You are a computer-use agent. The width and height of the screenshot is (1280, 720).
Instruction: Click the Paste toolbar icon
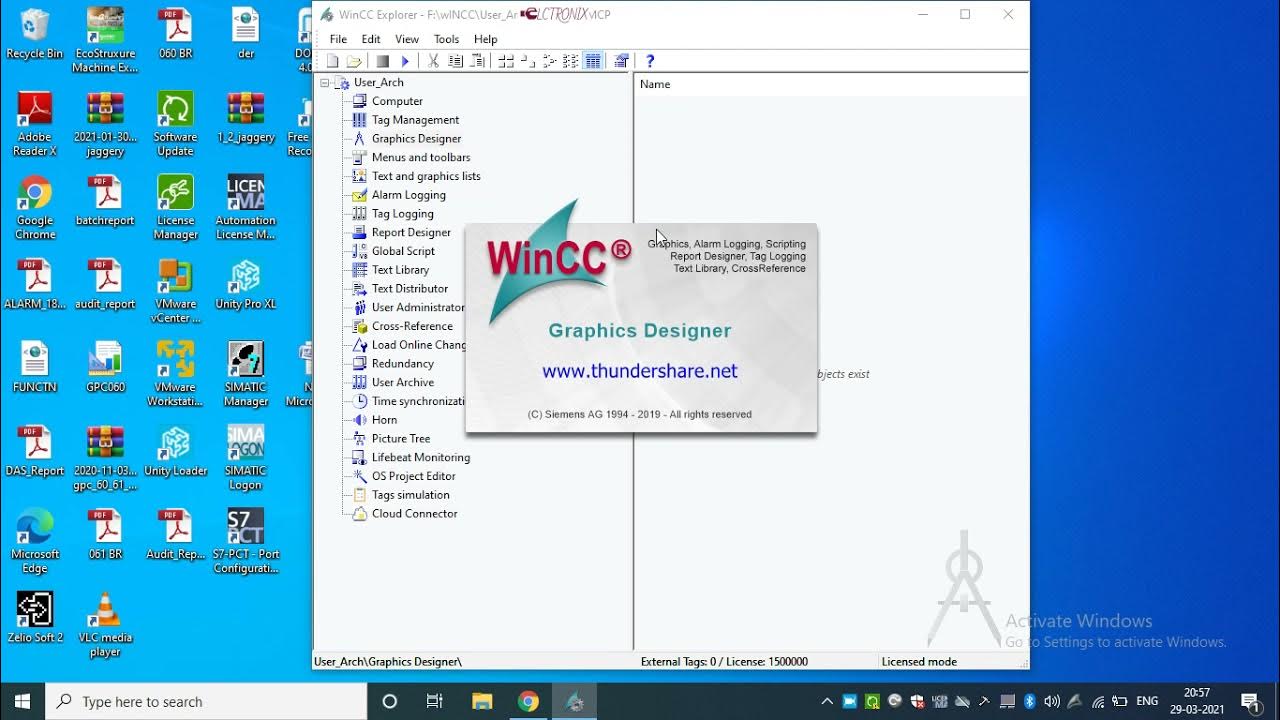point(477,61)
